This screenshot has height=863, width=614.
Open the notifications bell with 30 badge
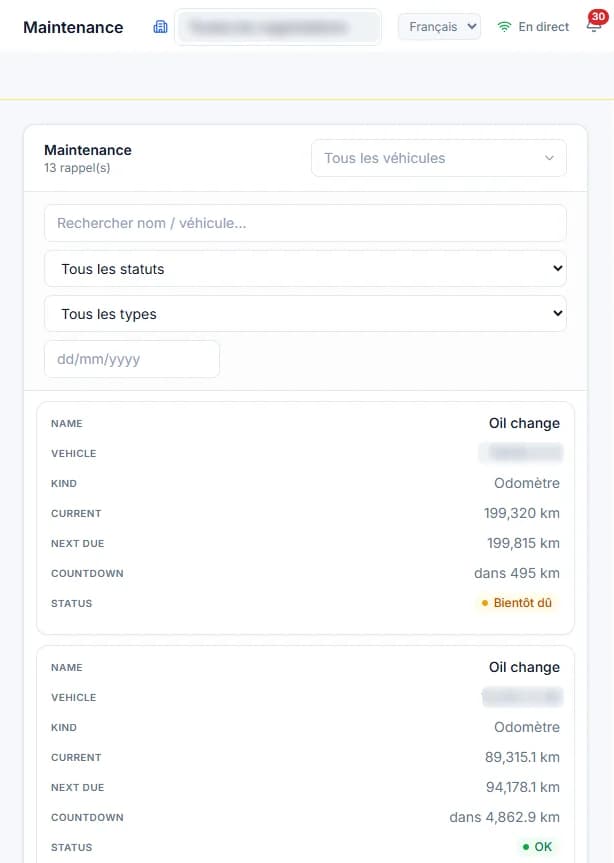click(x=595, y=23)
